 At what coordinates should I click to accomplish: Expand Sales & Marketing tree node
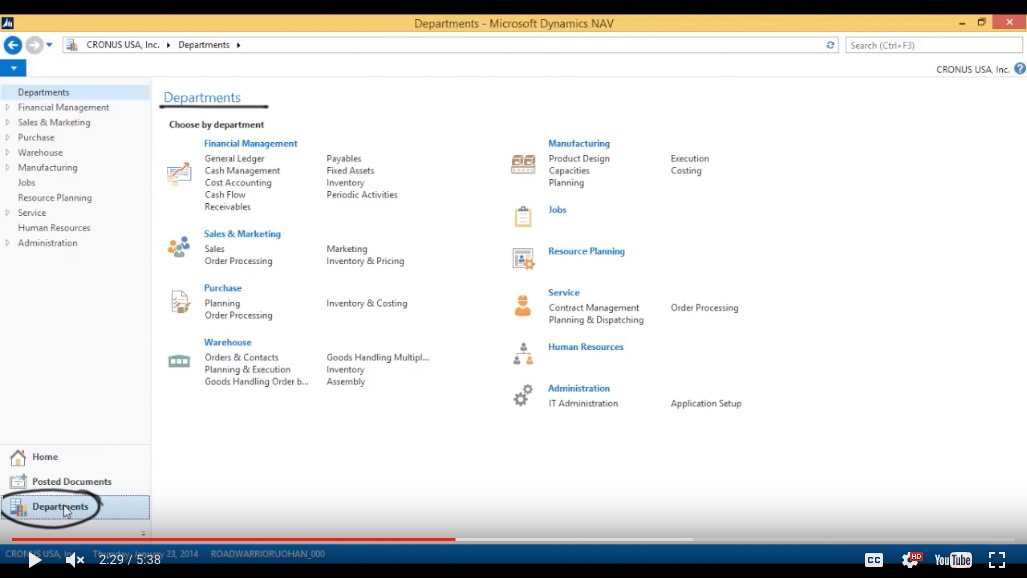point(8,122)
